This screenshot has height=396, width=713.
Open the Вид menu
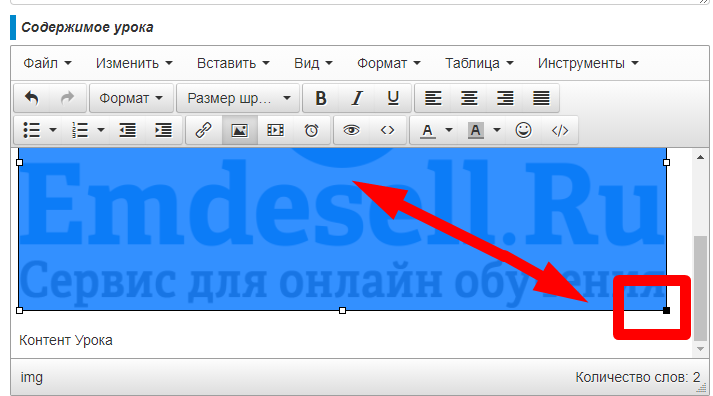point(313,63)
